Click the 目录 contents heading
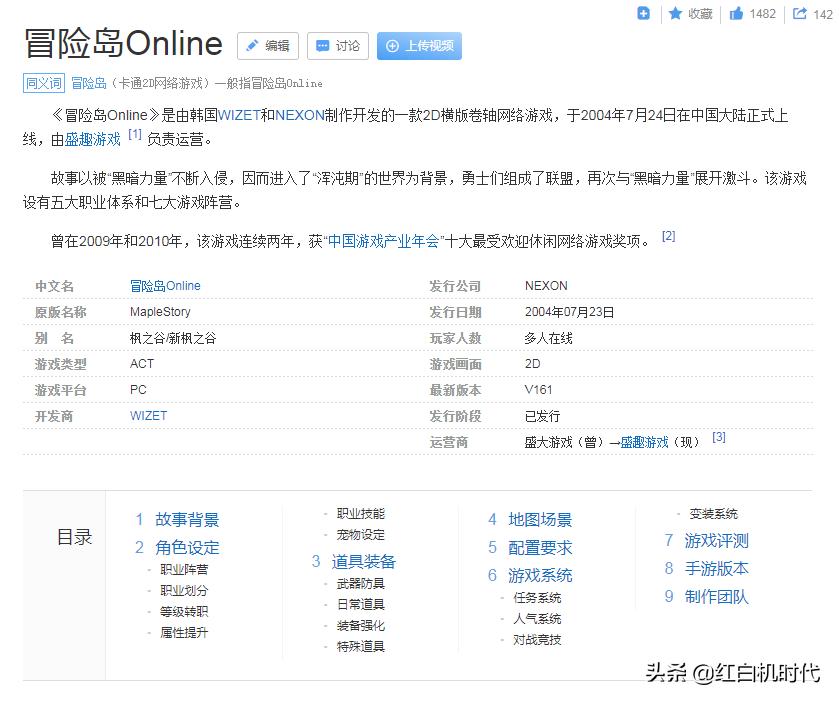Image resolution: width=839 pixels, height=702 pixels. pyautogui.click(x=75, y=537)
